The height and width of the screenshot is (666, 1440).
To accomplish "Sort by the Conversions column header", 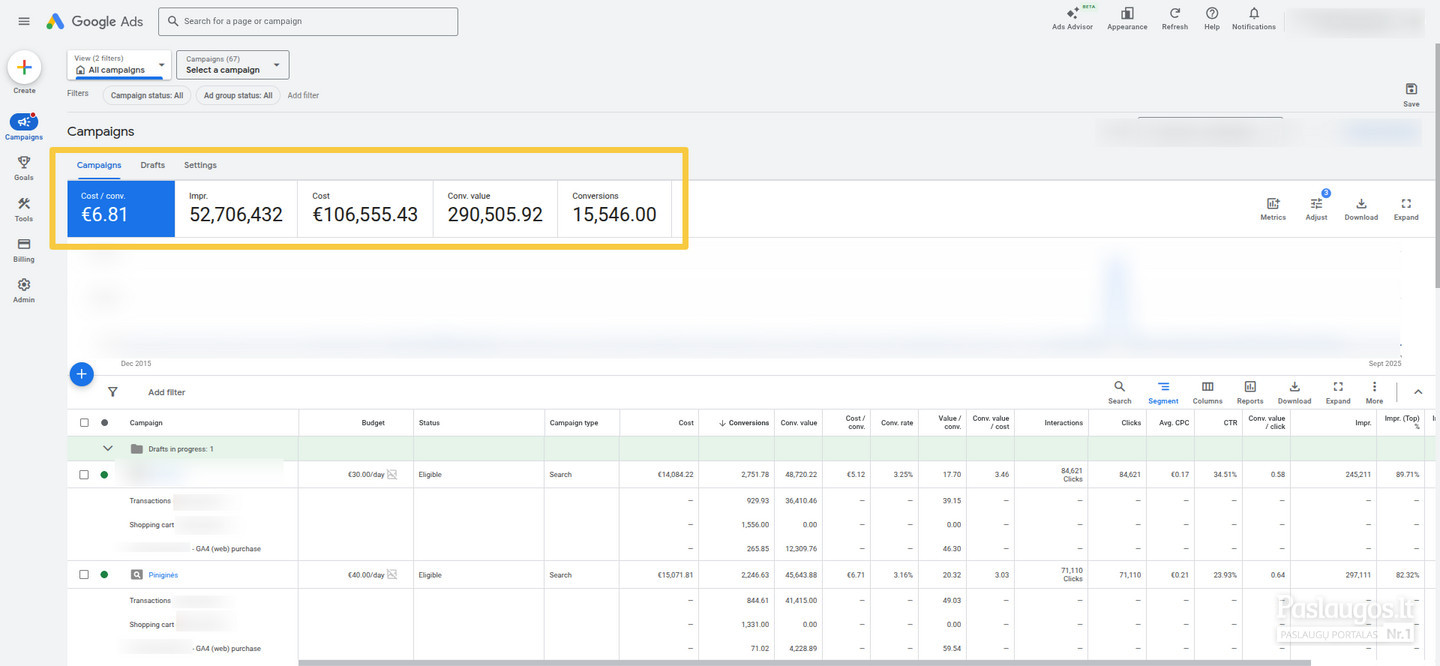I will pyautogui.click(x=744, y=423).
